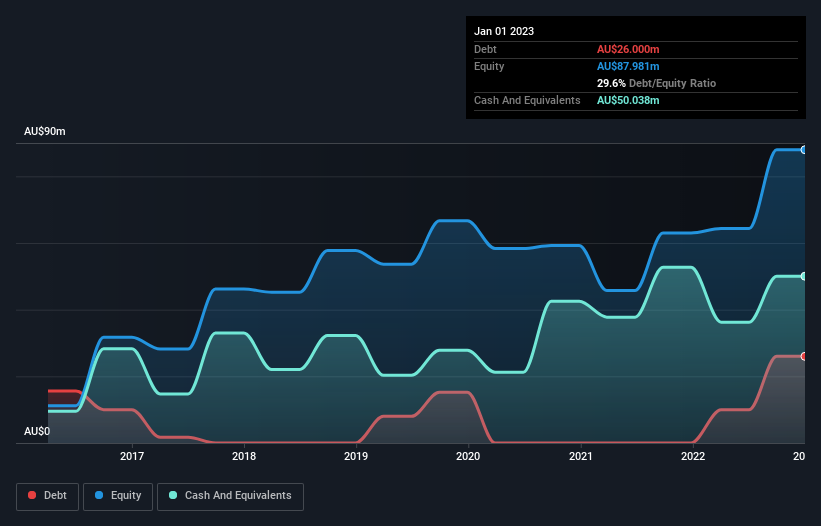
Task: Click the teal Cash legend dot
Action: (x=173, y=495)
